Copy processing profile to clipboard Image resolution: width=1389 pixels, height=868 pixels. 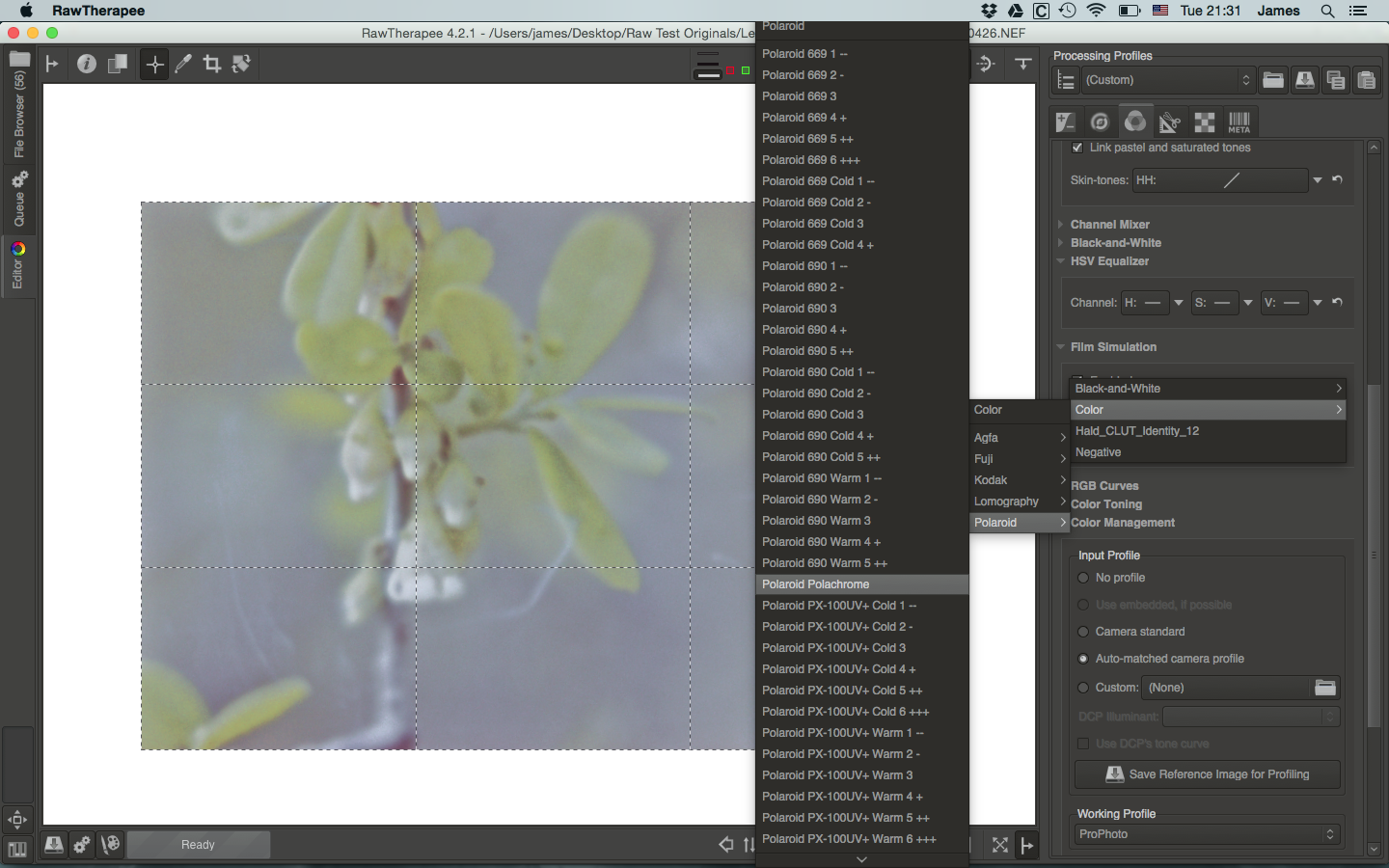[1336, 80]
